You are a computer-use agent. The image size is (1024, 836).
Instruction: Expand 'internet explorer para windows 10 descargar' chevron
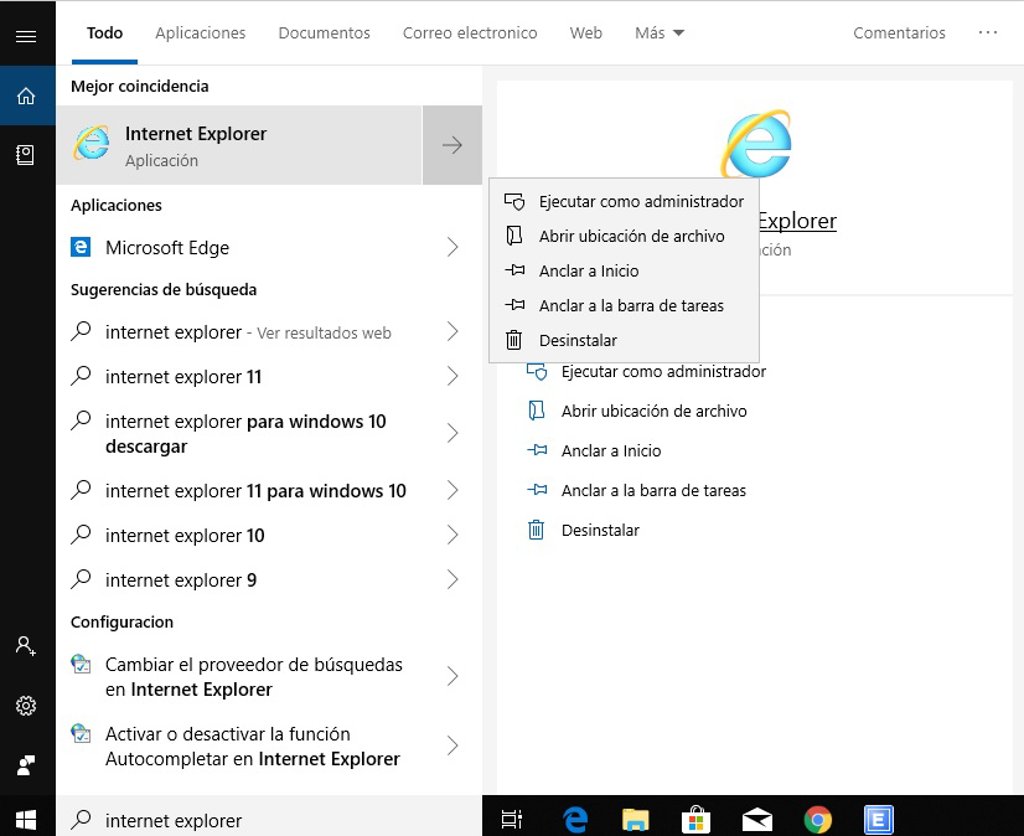(453, 433)
